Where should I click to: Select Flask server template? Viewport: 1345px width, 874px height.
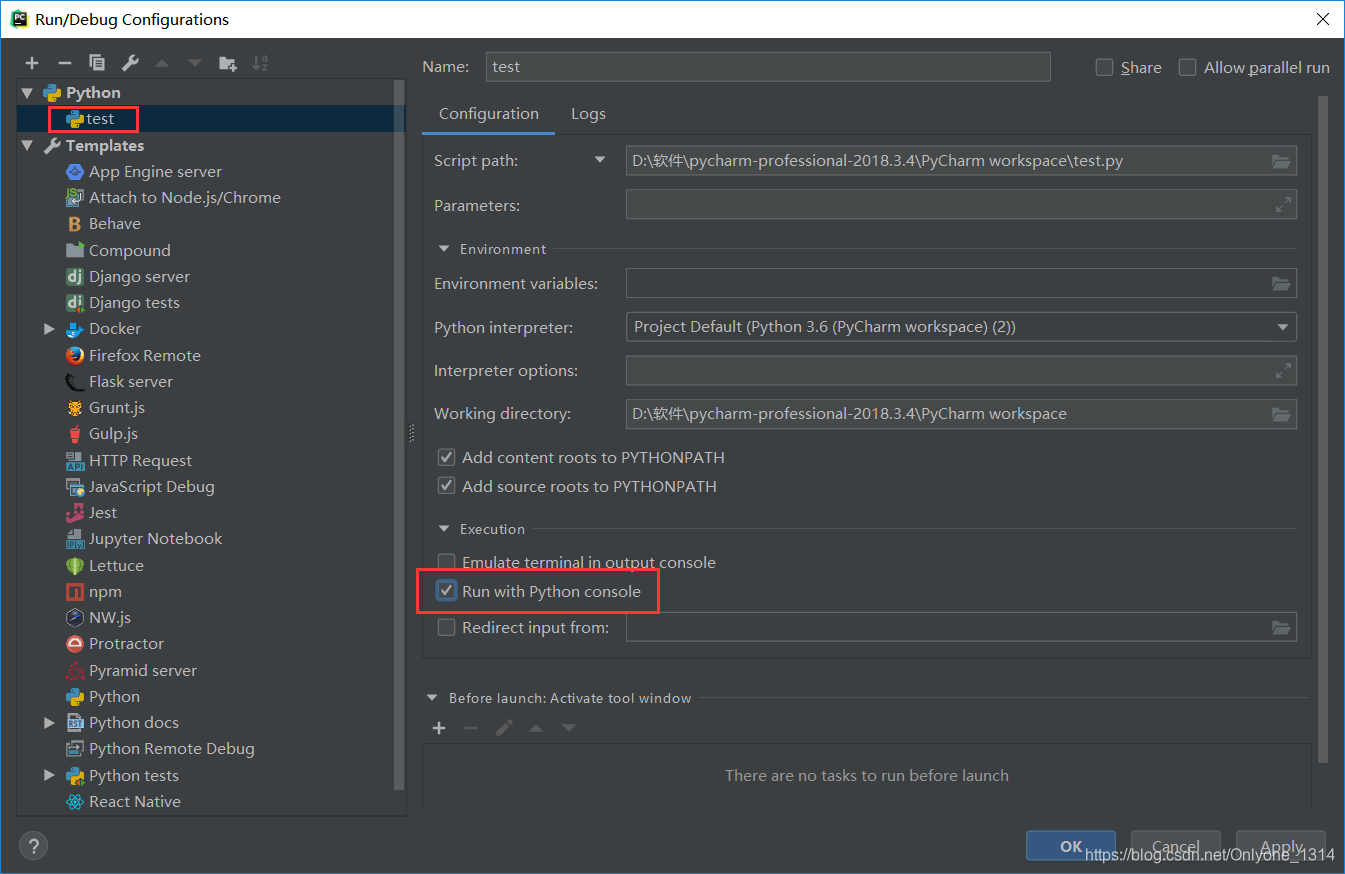coord(119,382)
